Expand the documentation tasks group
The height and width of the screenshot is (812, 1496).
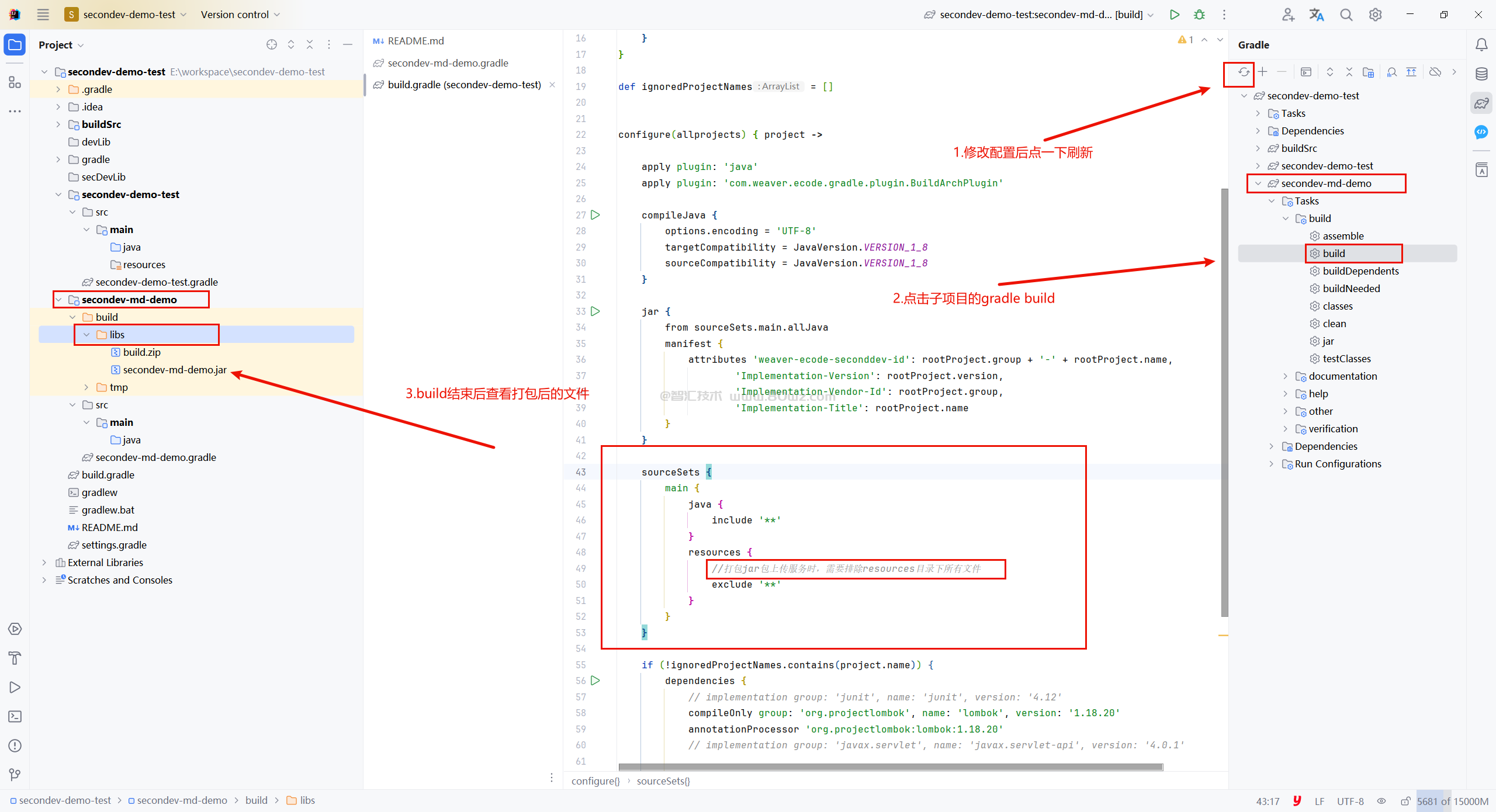[1285, 376]
